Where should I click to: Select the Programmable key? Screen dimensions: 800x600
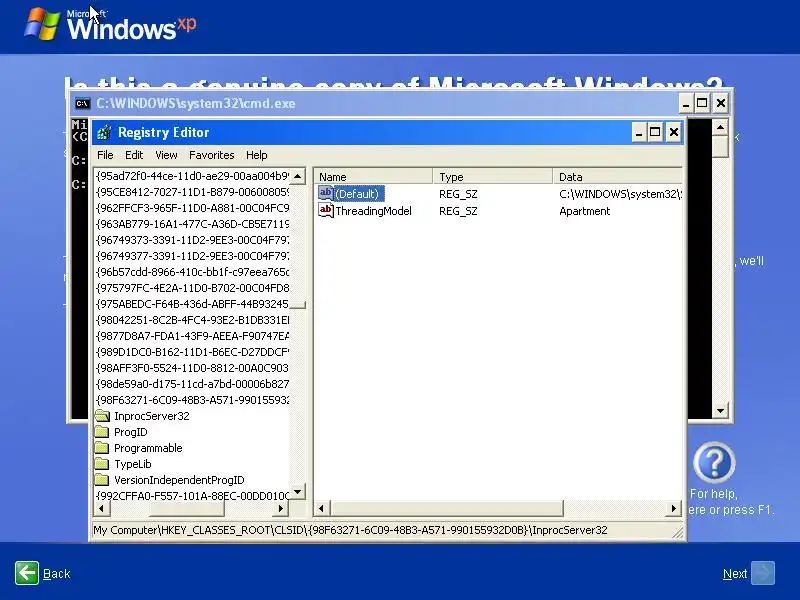148,448
